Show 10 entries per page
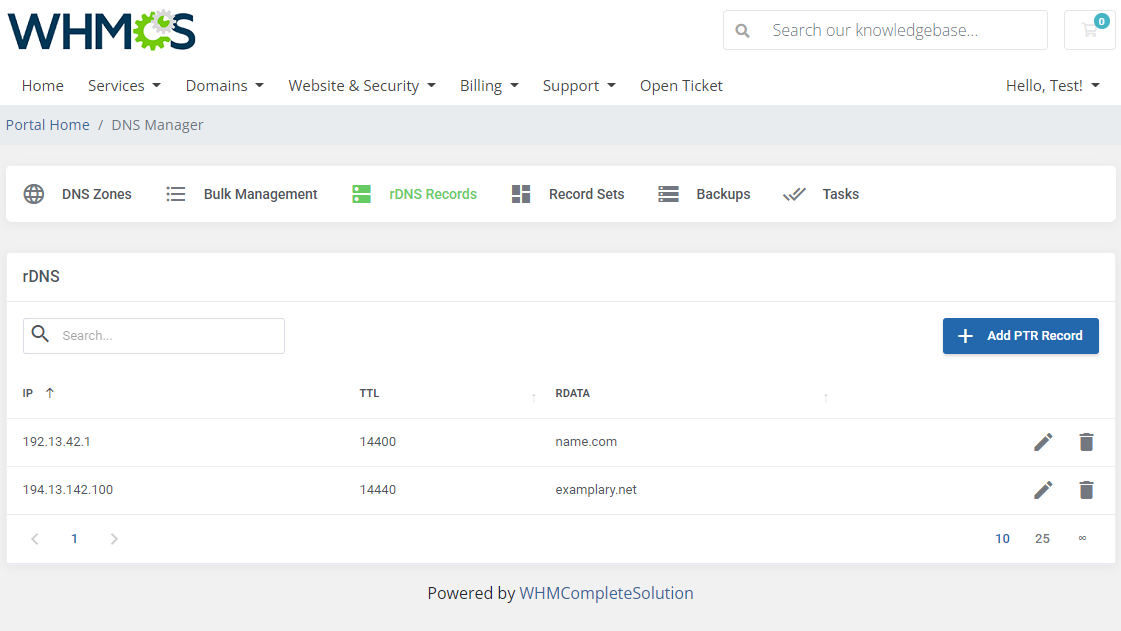 point(1002,539)
